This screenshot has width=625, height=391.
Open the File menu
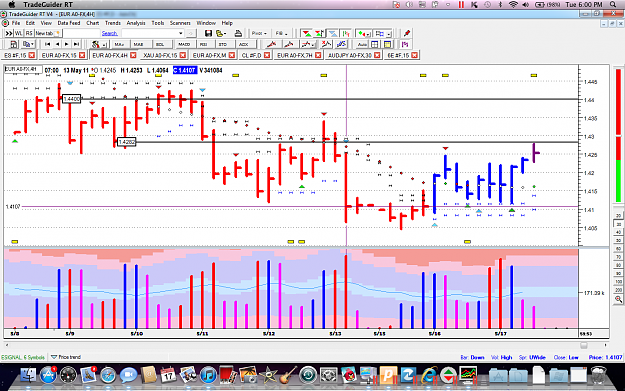(16, 23)
